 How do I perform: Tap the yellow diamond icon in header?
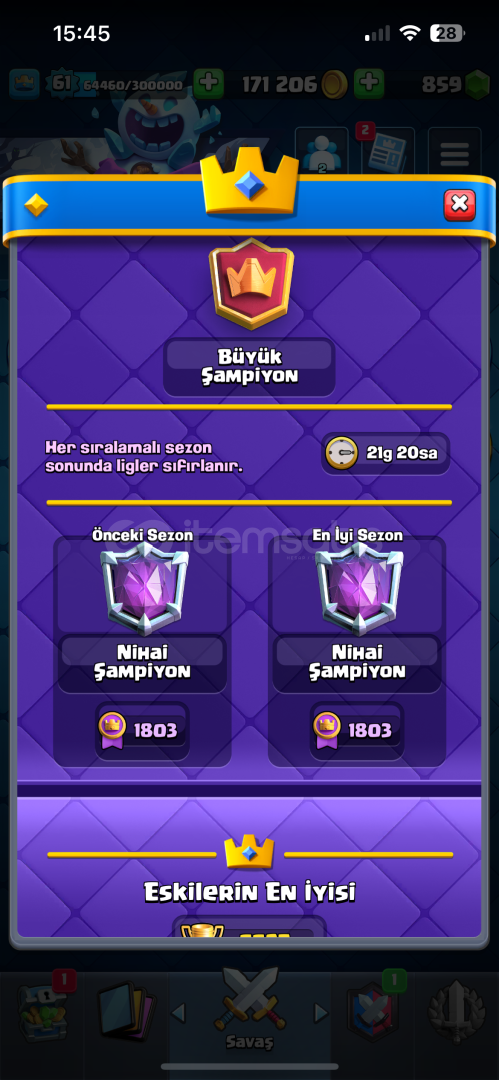(36, 205)
